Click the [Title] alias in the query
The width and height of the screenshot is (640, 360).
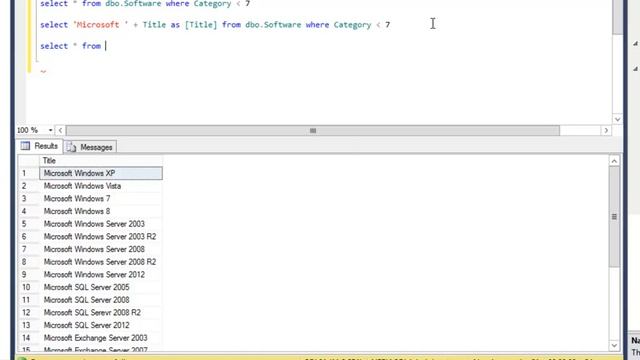[x=201, y=24]
